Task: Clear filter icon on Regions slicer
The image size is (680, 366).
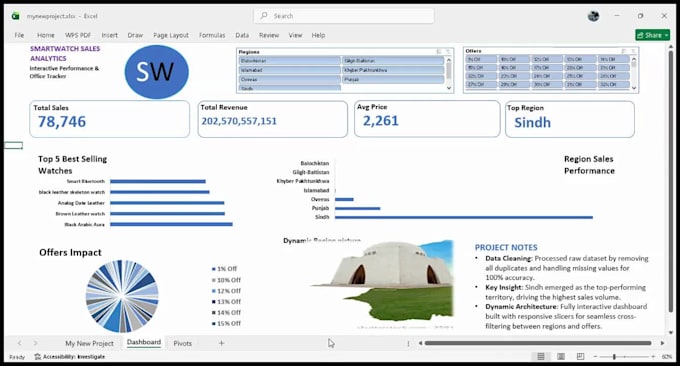Action: pos(448,52)
